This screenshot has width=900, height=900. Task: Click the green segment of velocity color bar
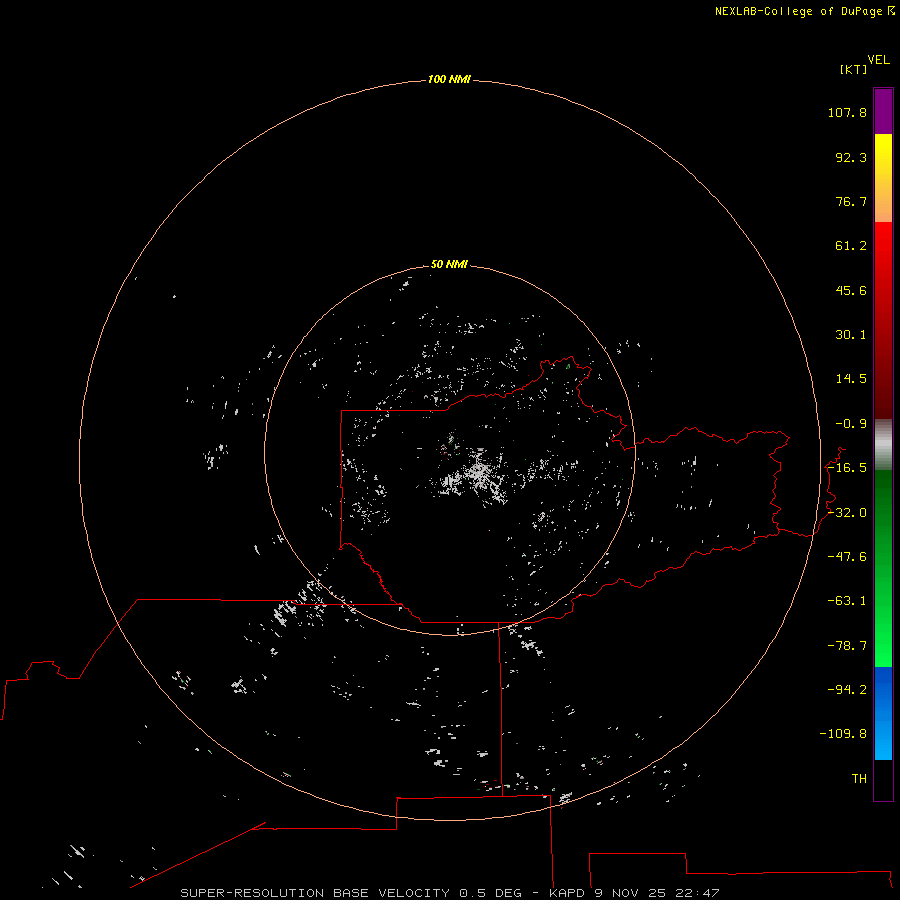883,568
